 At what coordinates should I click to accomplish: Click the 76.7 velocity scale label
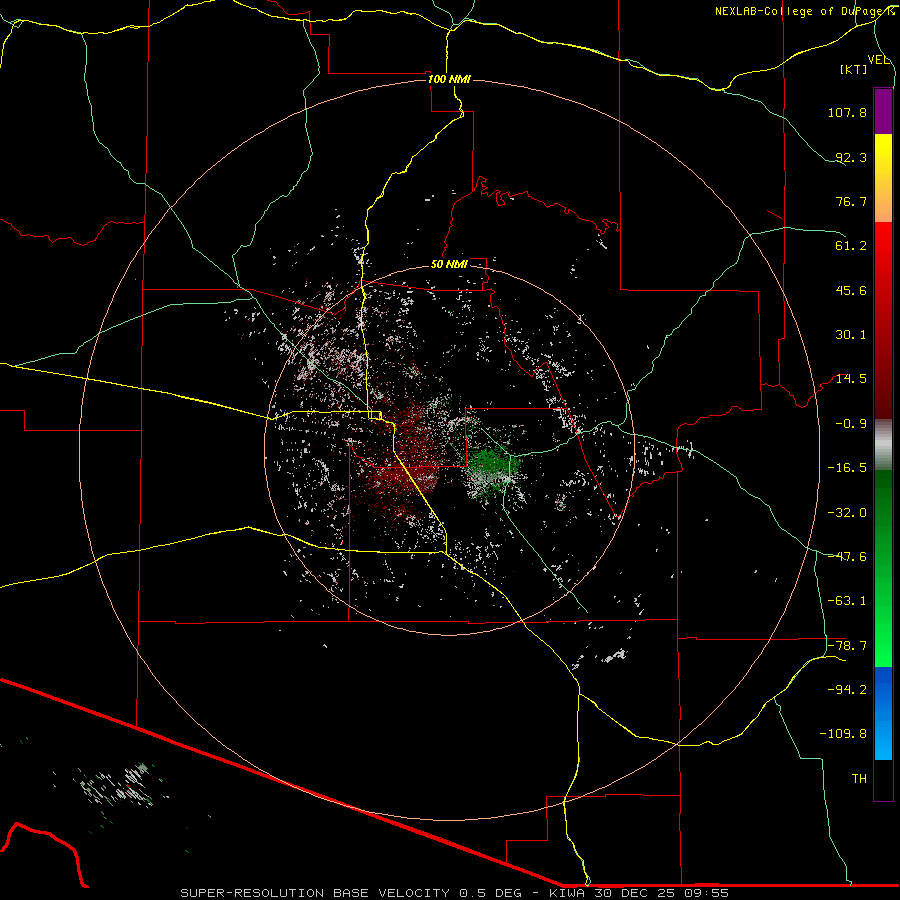coord(851,201)
